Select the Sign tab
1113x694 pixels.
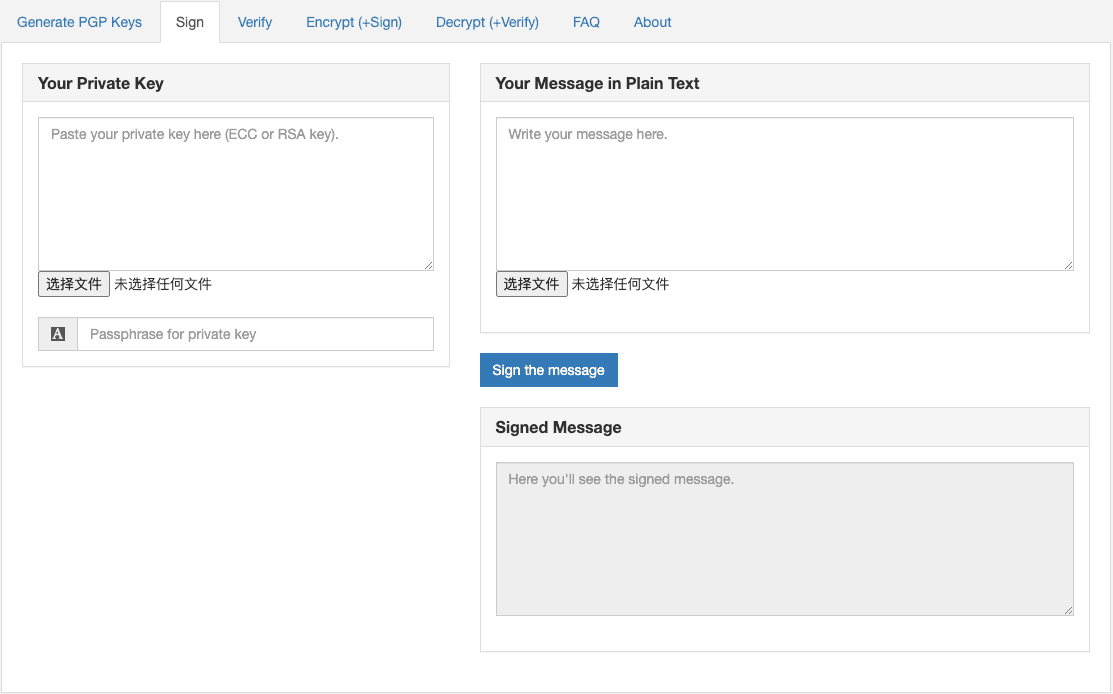tap(189, 22)
